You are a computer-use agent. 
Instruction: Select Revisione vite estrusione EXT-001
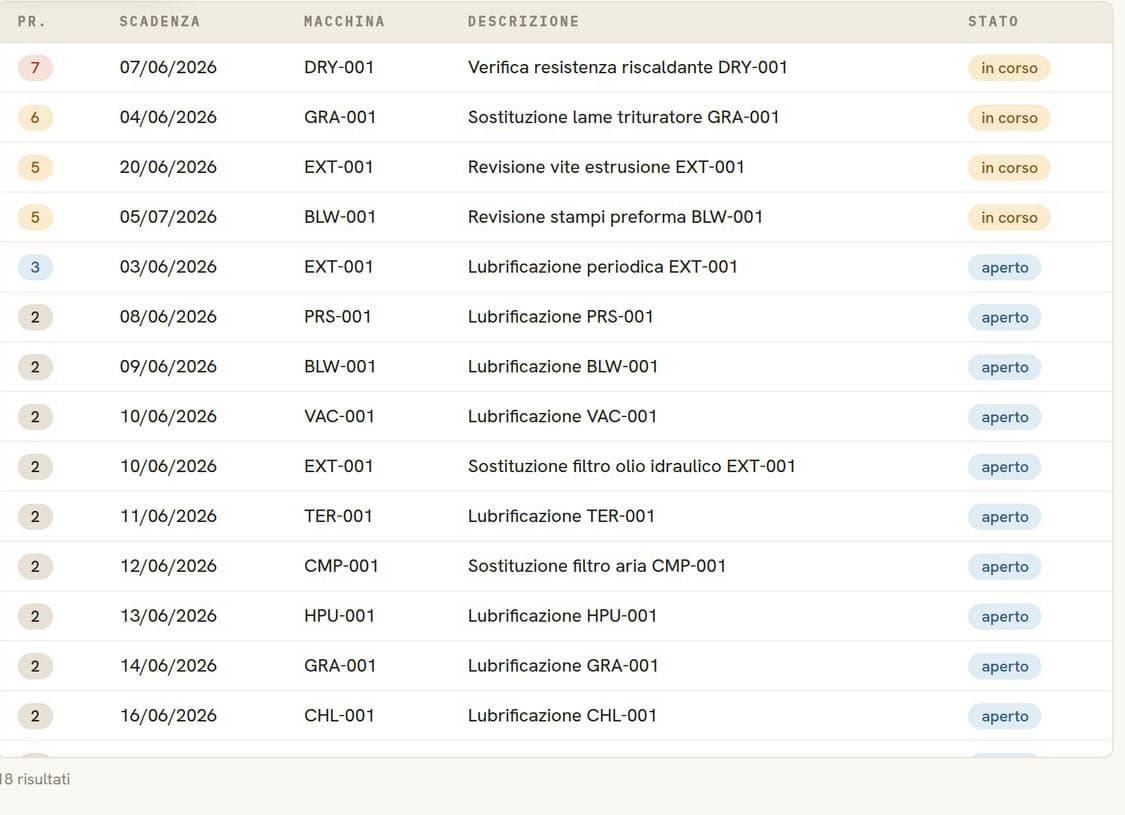coord(556,167)
